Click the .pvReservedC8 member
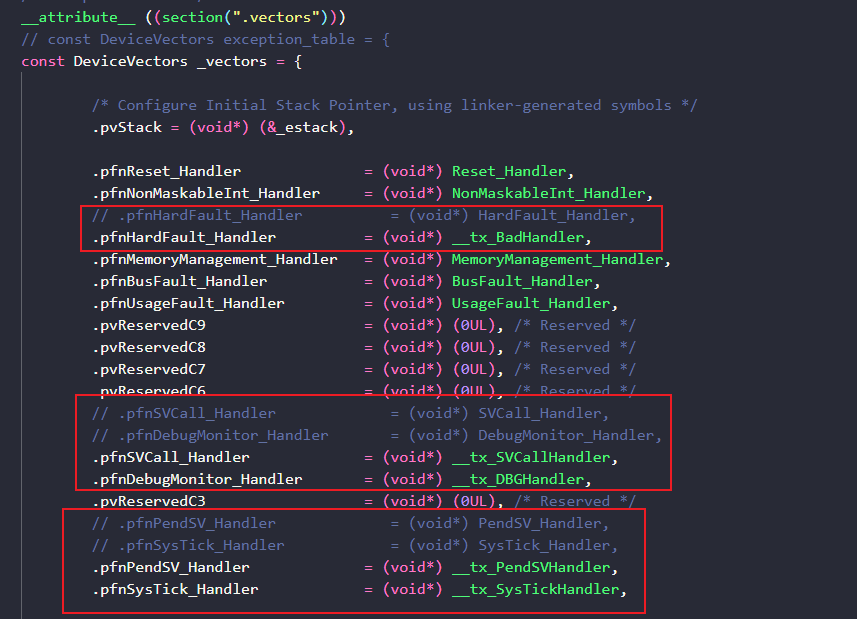This screenshot has height=619, width=857. [149, 347]
